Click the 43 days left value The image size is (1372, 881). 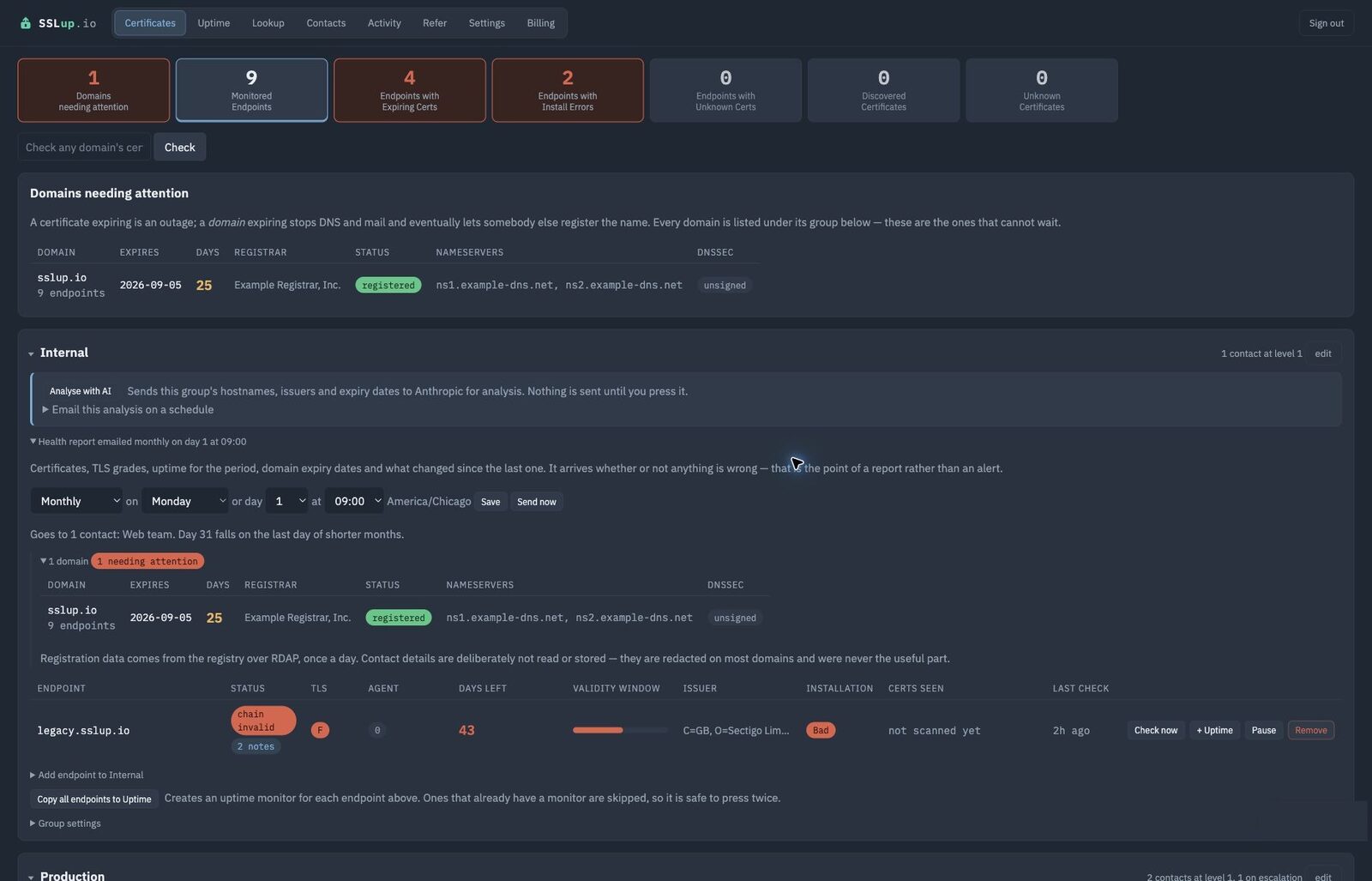[466, 730]
